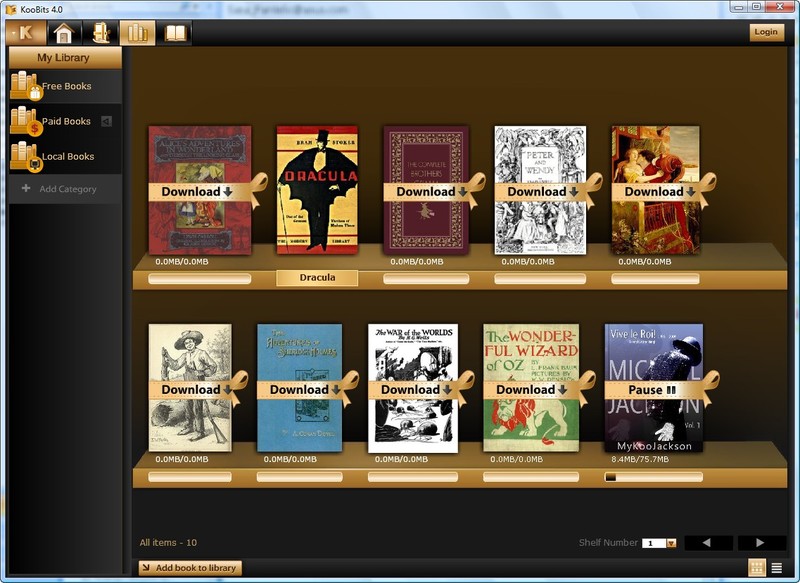800x583 pixels.
Task: Click Add Category in the sidebar
Action: (65, 189)
